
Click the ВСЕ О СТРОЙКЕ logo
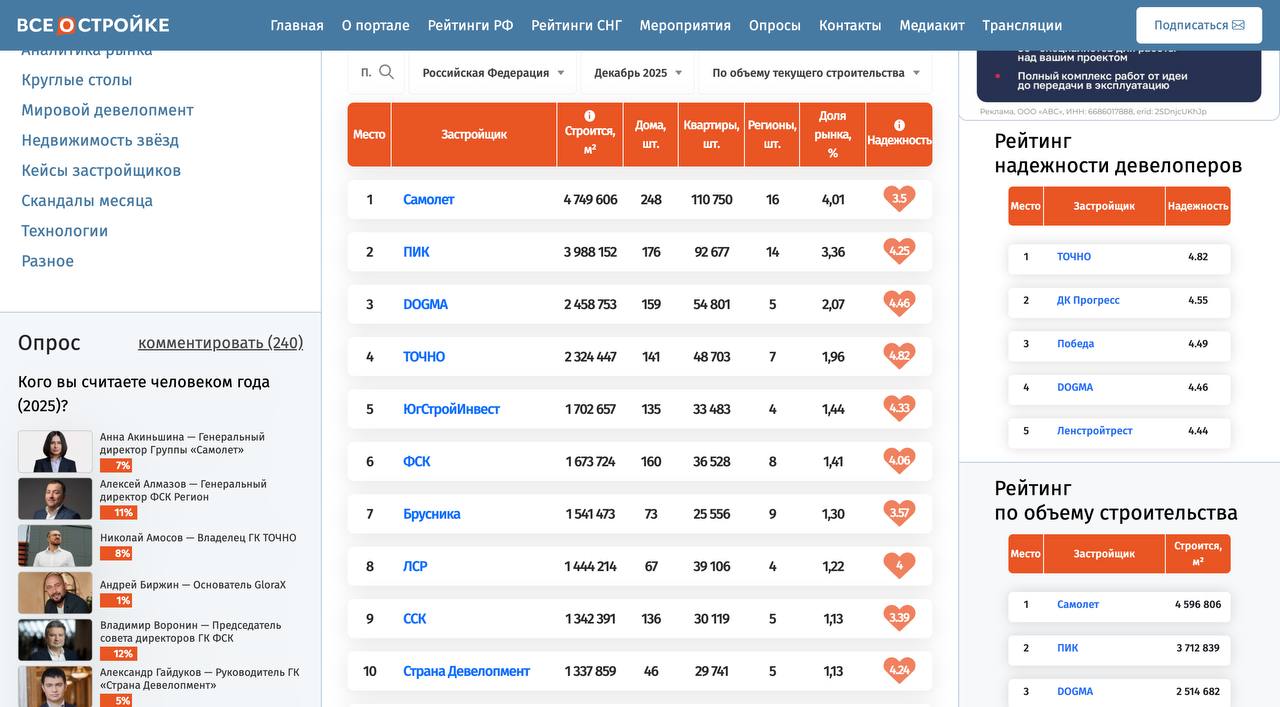[x=93, y=25]
